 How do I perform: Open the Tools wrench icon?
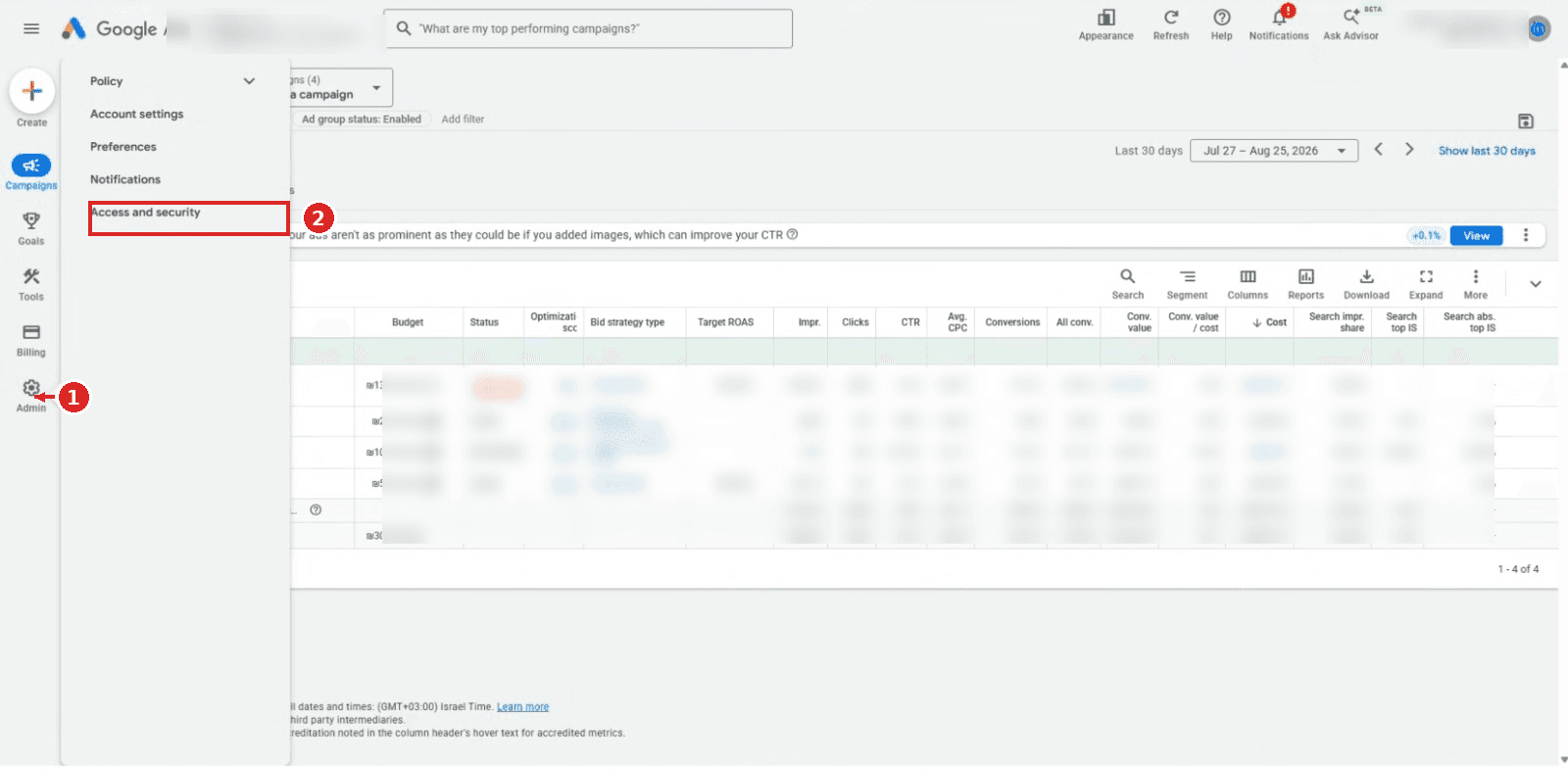[x=31, y=276]
